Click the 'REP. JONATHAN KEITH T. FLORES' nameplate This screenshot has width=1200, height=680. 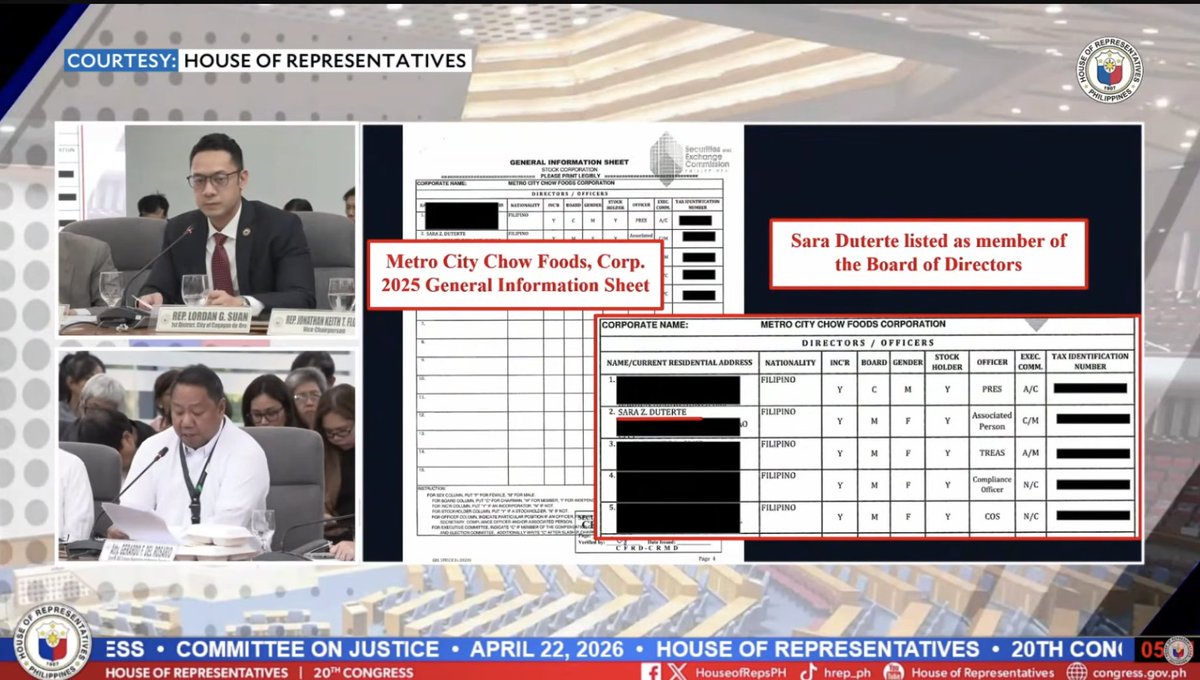pyautogui.click(x=312, y=322)
